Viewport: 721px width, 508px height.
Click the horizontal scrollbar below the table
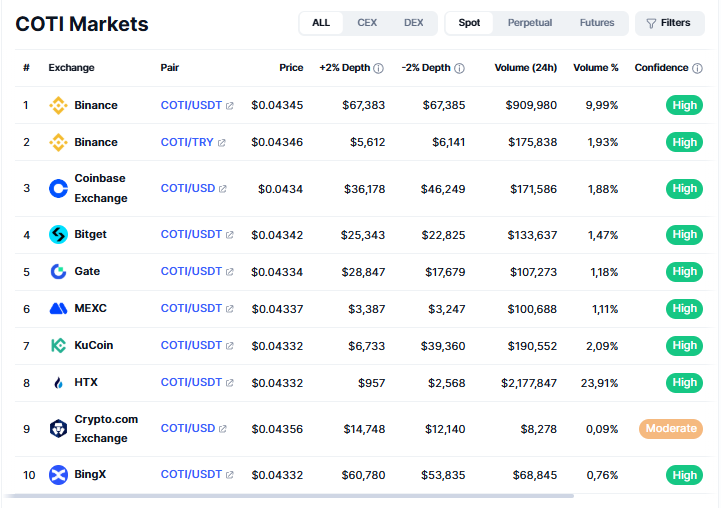tap(290, 496)
